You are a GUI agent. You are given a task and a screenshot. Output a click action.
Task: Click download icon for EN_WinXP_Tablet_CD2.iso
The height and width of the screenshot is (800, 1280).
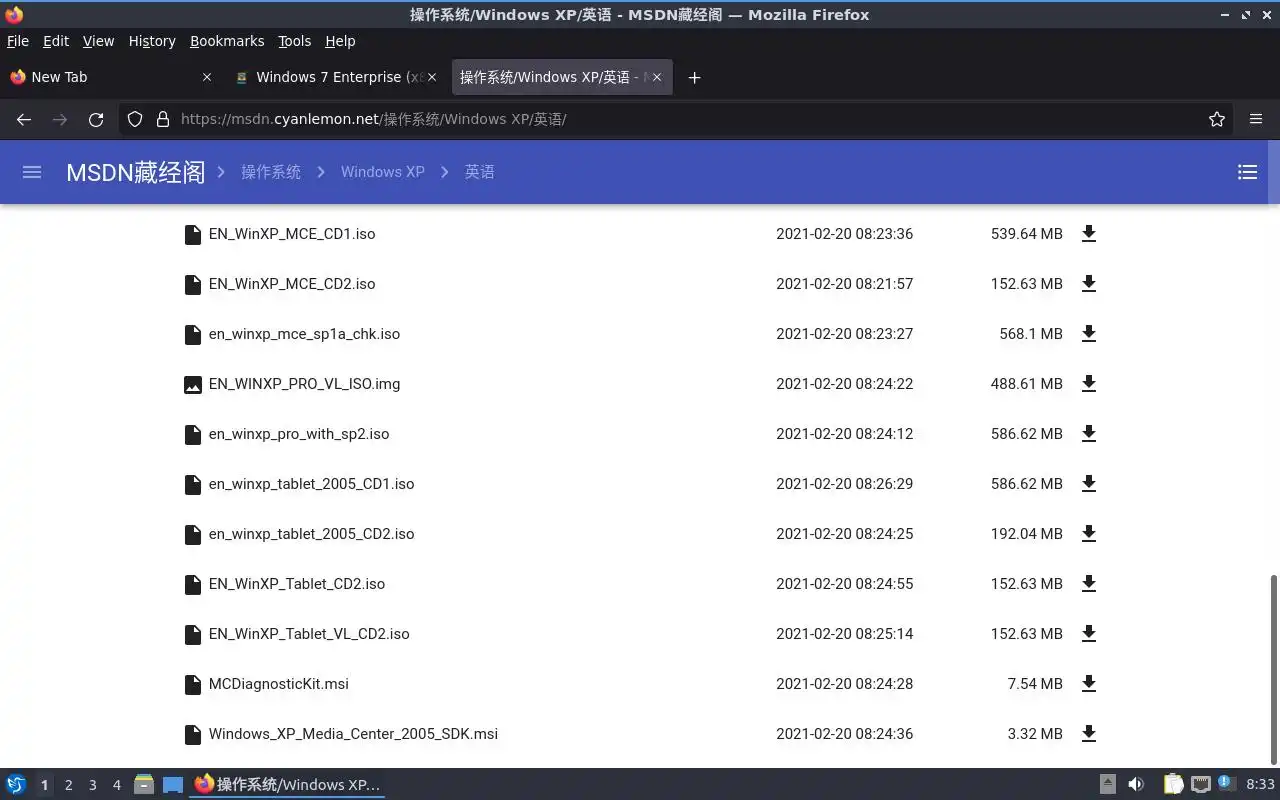point(1089,584)
